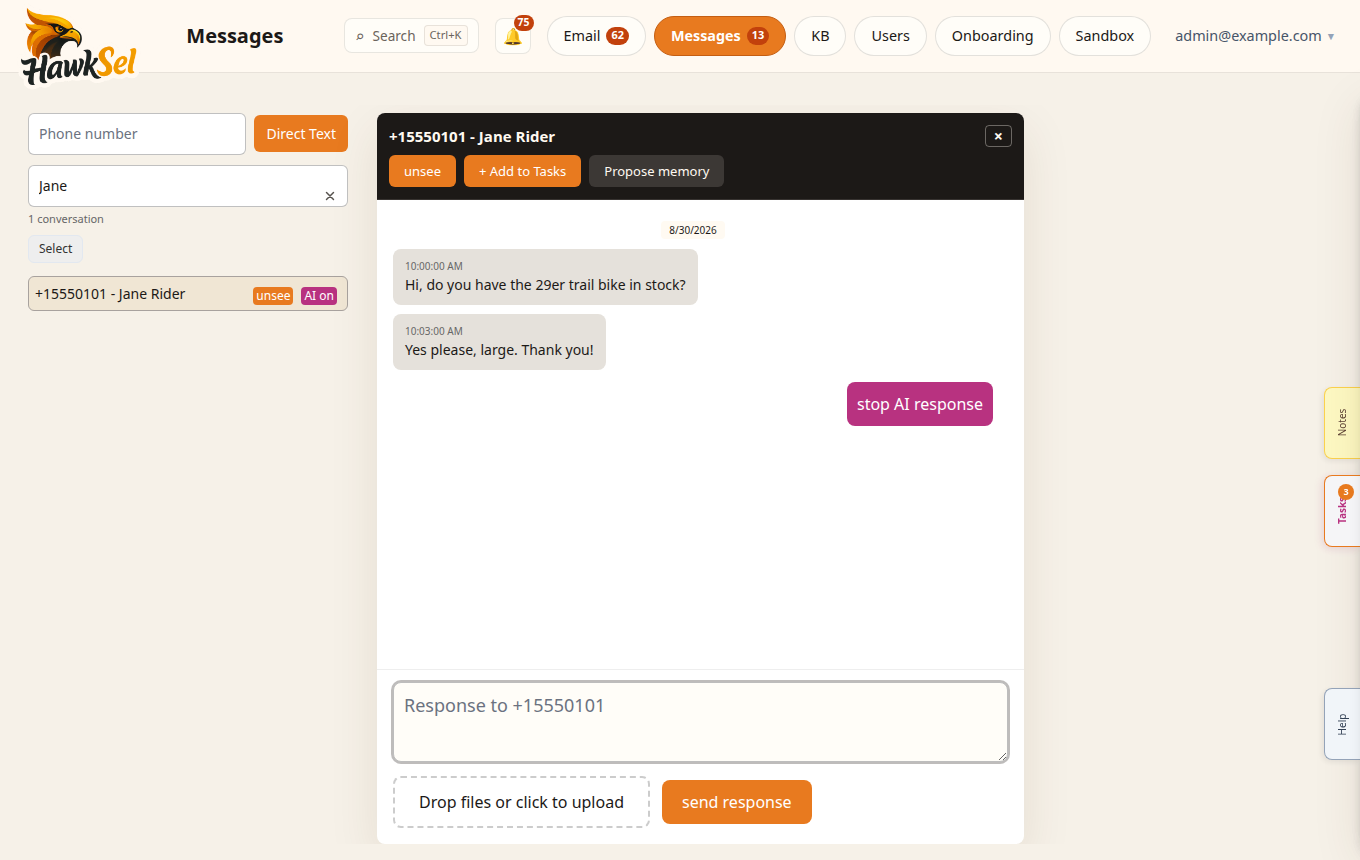Screen dimensions: 1360x860
Task: Clear the Jane search filter
Action: pos(330,196)
